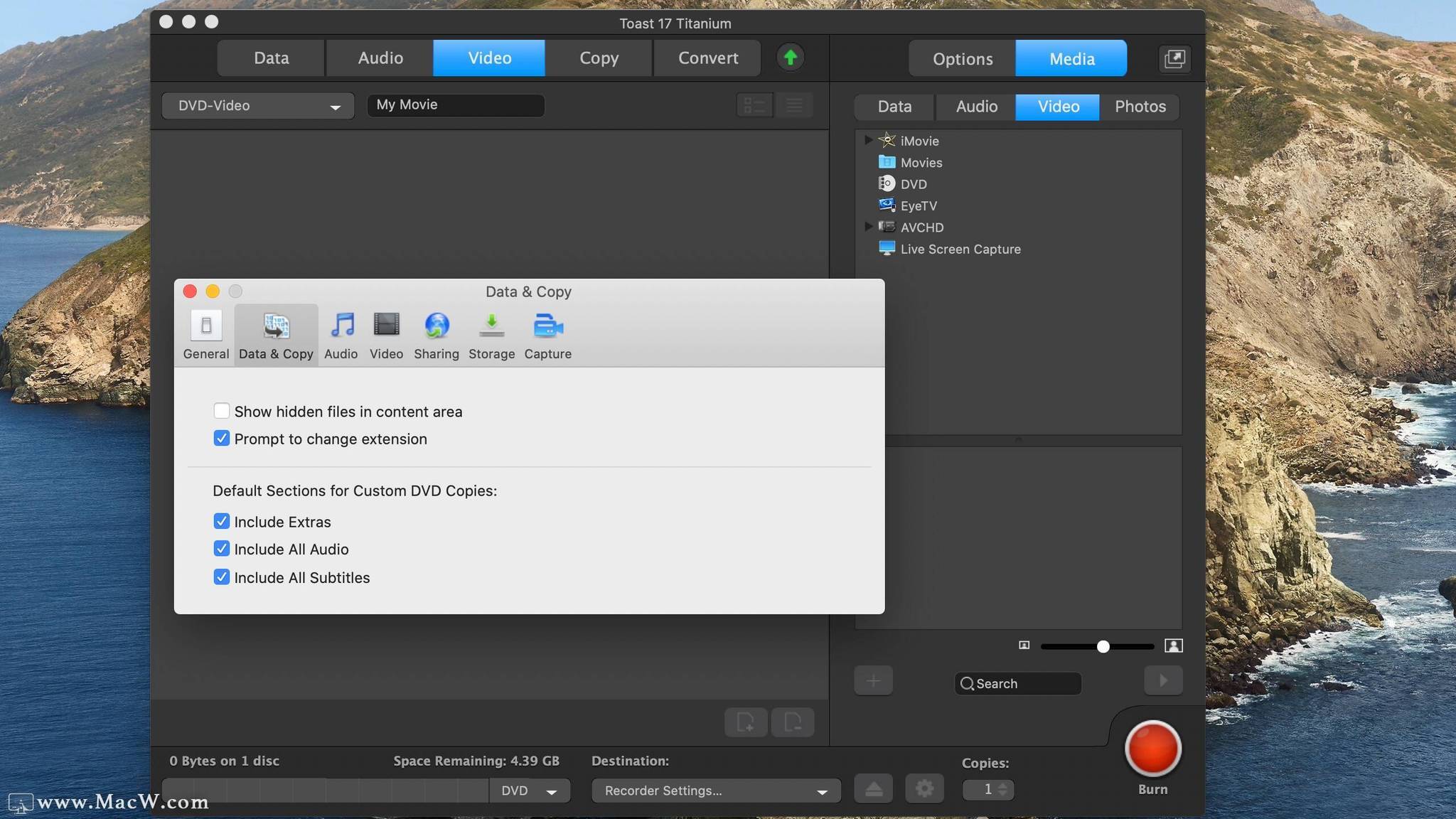This screenshot has height=819, width=1456.
Task: Adjust the thumbnail size slider
Action: (1103, 646)
